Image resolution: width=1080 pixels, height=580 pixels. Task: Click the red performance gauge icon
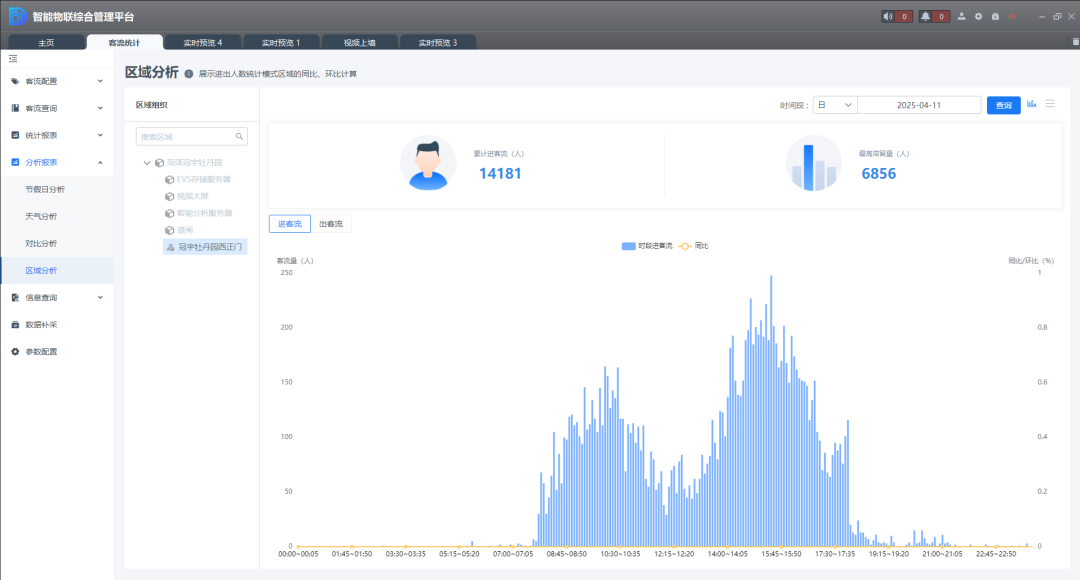click(x=1012, y=16)
